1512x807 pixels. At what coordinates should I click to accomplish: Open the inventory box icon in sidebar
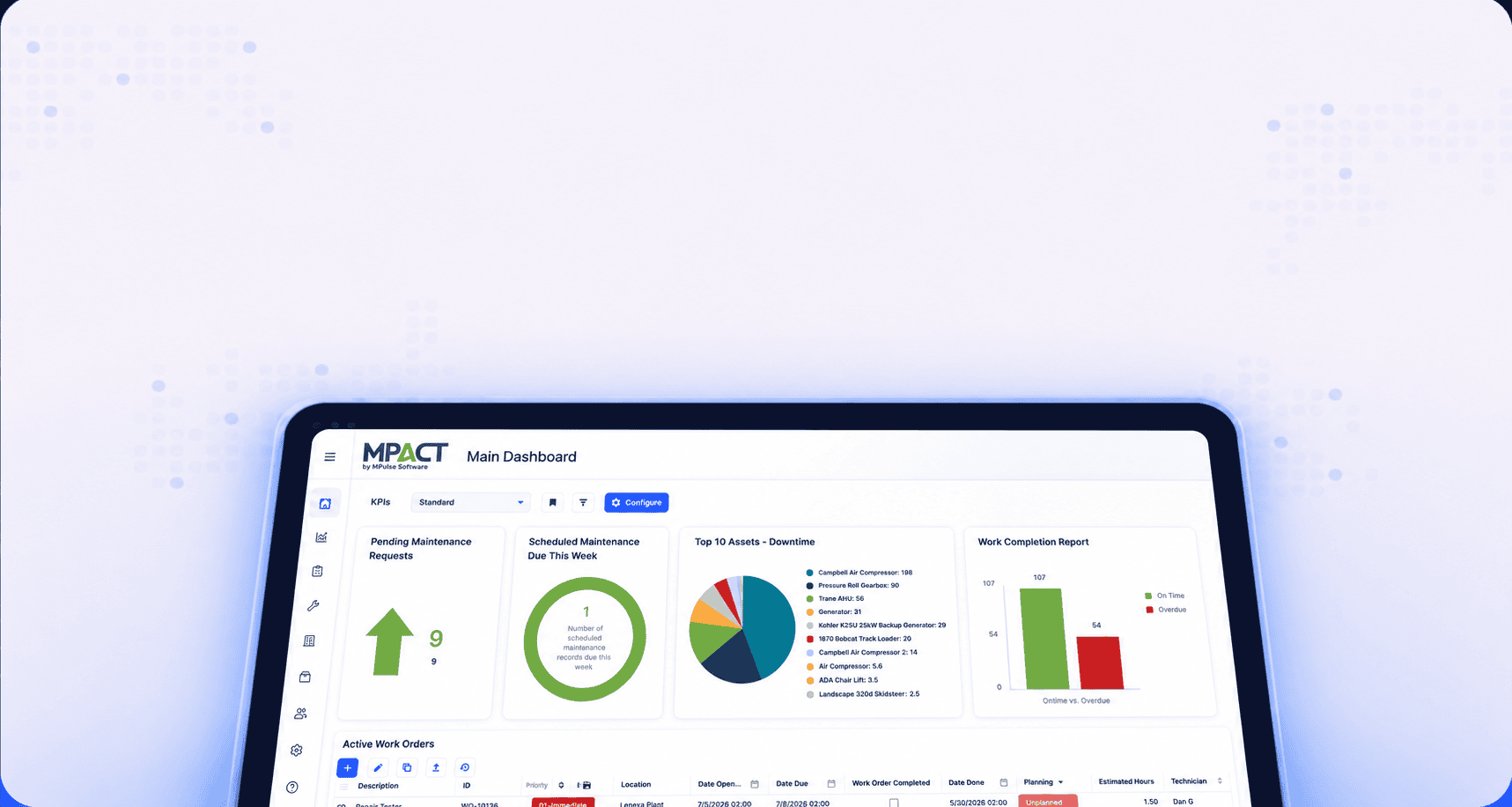click(305, 677)
